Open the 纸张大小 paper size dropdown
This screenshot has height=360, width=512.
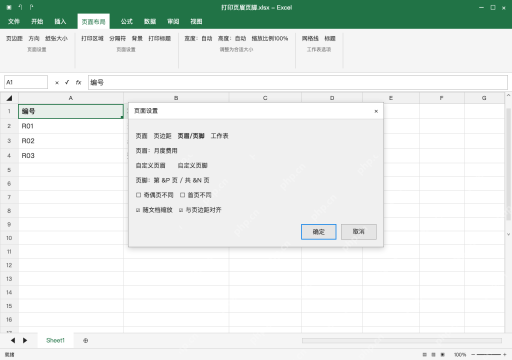(x=56, y=39)
